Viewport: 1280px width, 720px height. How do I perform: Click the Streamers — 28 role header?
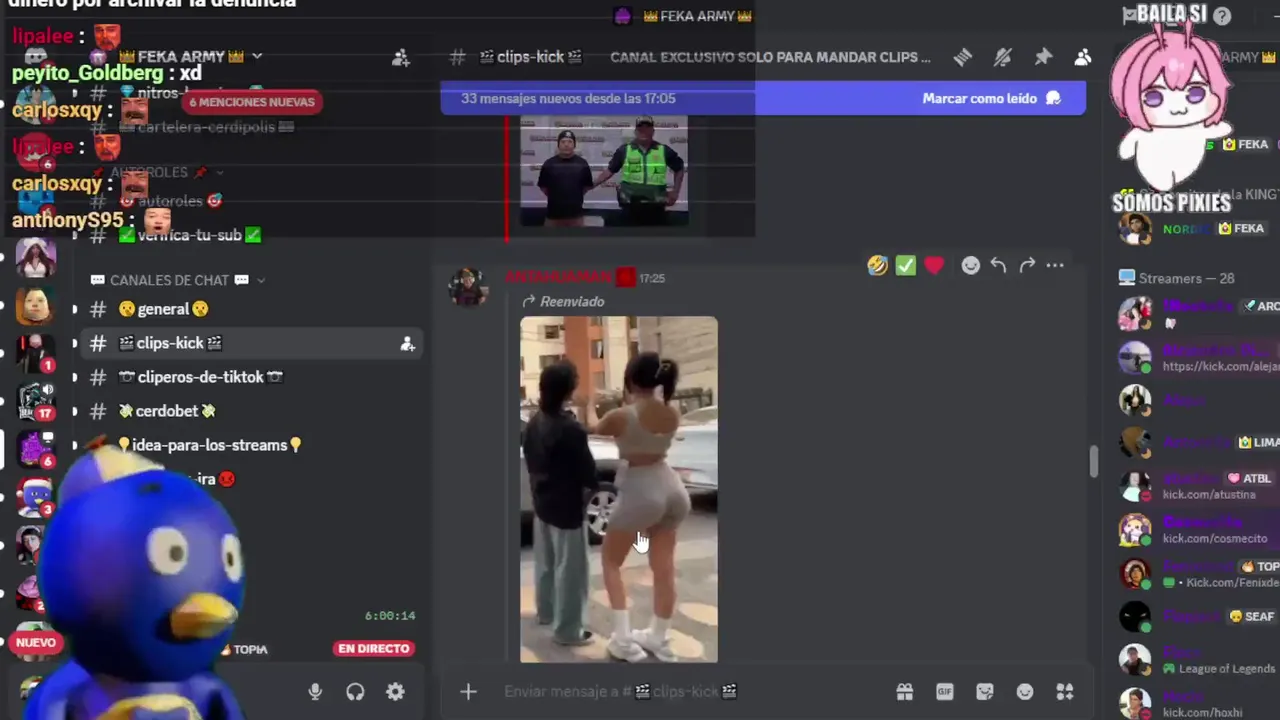pos(1176,278)
